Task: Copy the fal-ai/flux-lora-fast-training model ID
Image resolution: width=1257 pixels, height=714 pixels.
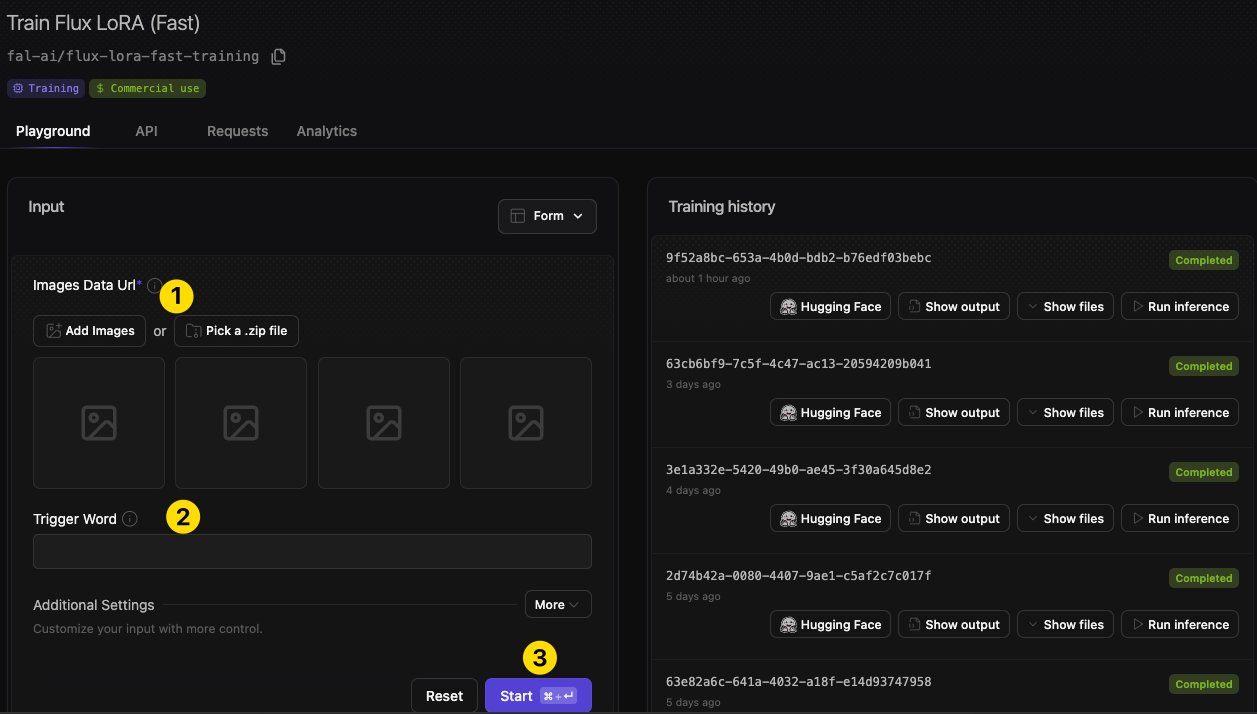Action: pos(279,56)
